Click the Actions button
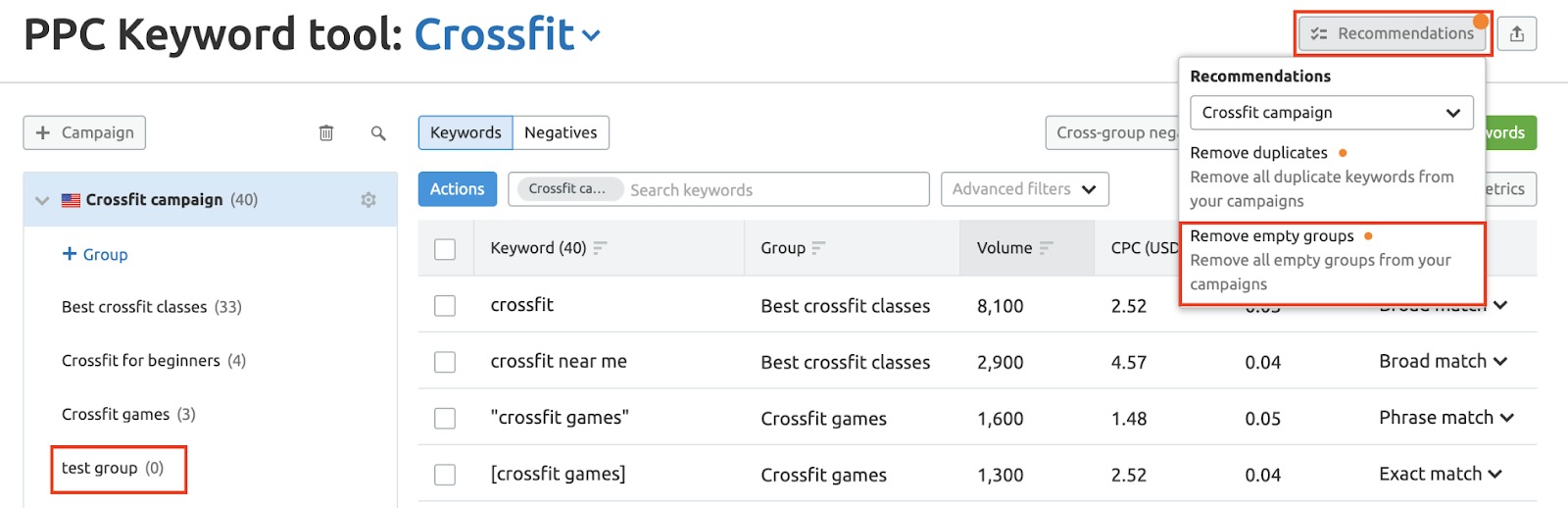Screen dimensions: 1568x508 [457, 189]
